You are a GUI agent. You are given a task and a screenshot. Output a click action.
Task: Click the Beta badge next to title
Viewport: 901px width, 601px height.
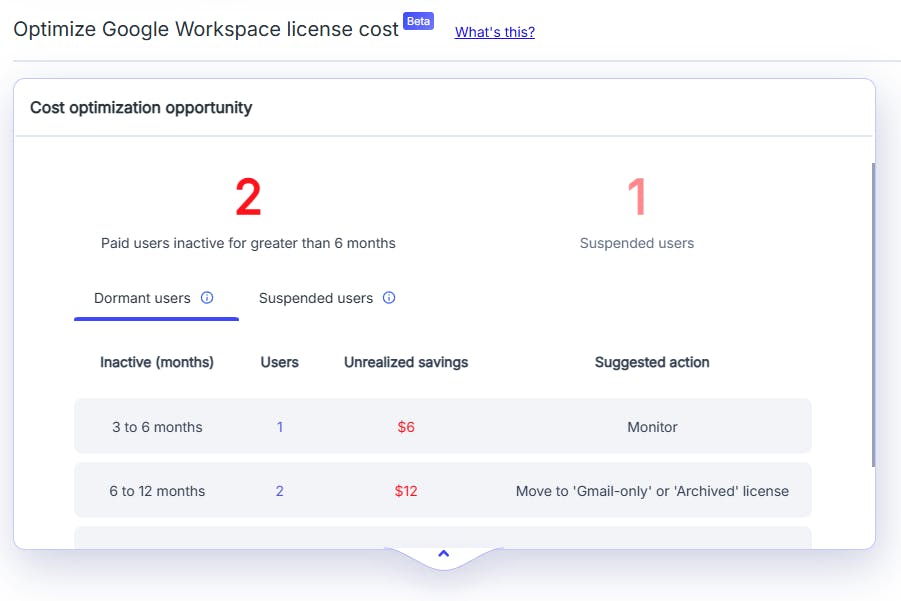pyautogui.click(x=418, y=21)
